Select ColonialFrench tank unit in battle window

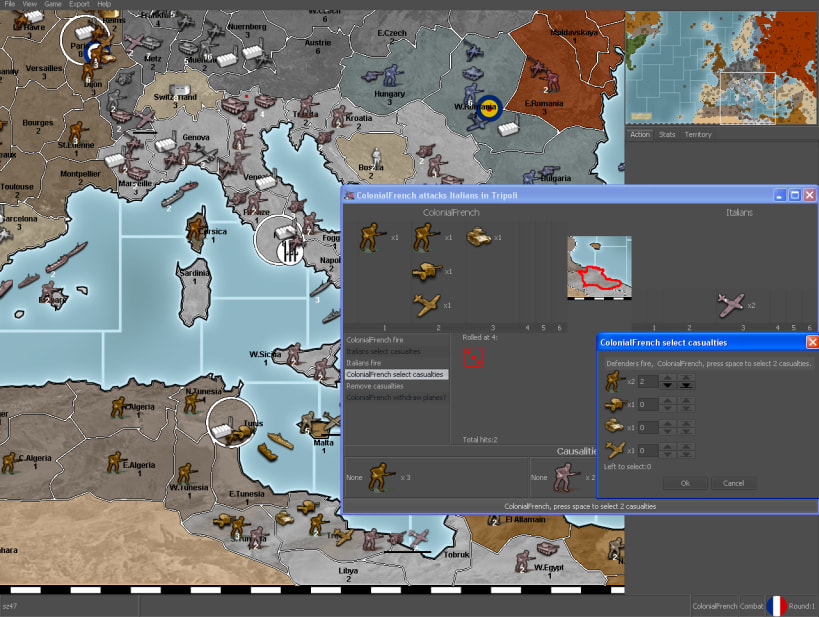pos(479,237)
